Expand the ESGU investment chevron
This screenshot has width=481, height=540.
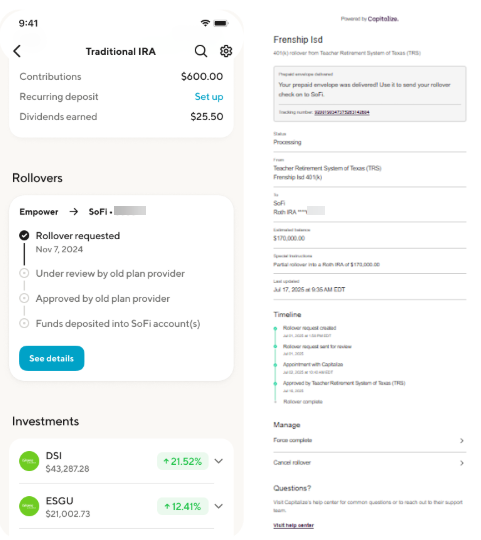219,506
